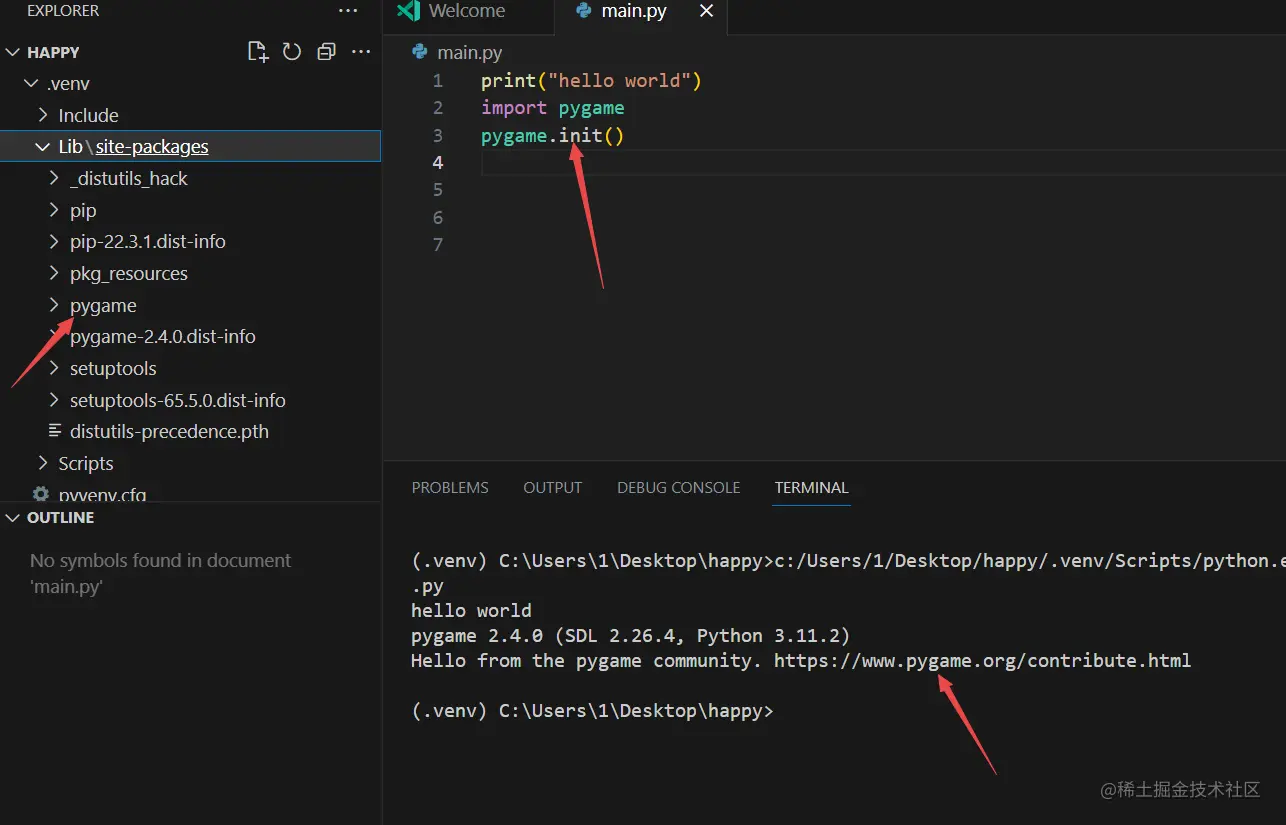Click the 'No symbols found in document' message

pos(160,573)
